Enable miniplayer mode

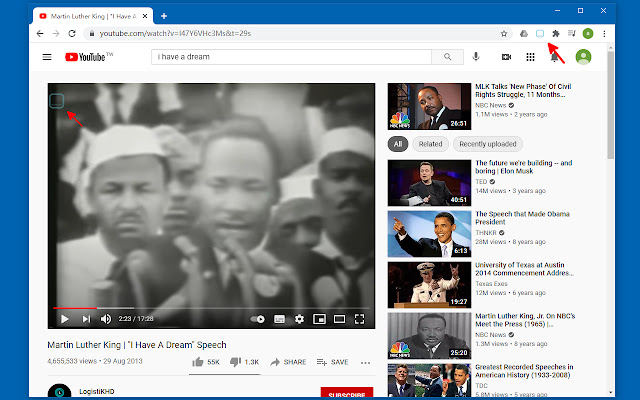click(x=319, y=319)
